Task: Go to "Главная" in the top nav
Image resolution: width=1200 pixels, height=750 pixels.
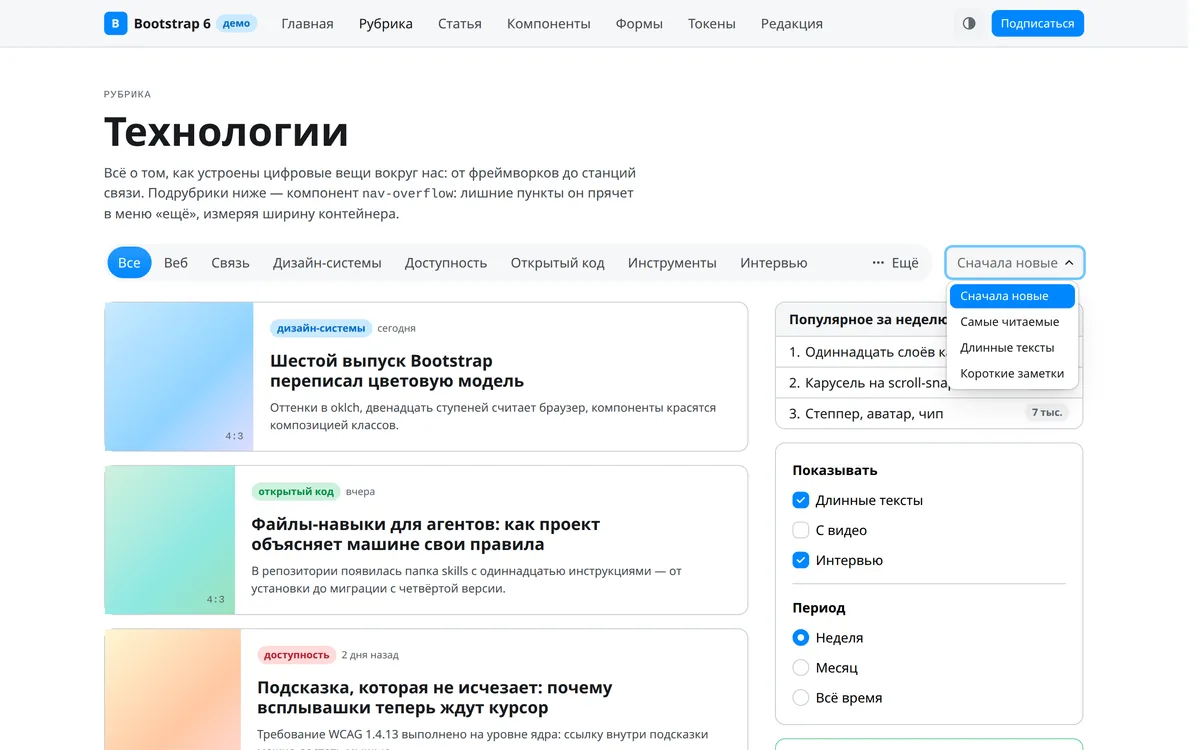Action: (x=307, y=23)
